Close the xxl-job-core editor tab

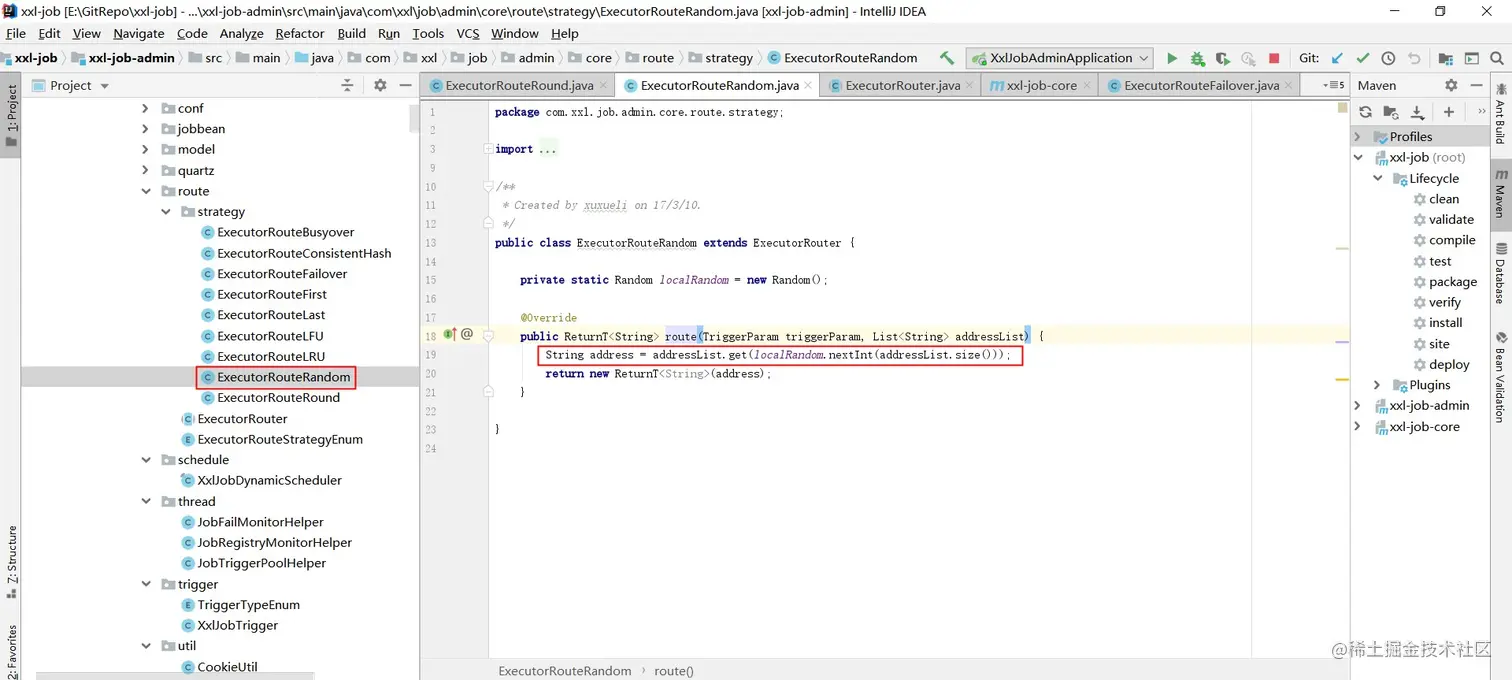tap(1088, 86)
